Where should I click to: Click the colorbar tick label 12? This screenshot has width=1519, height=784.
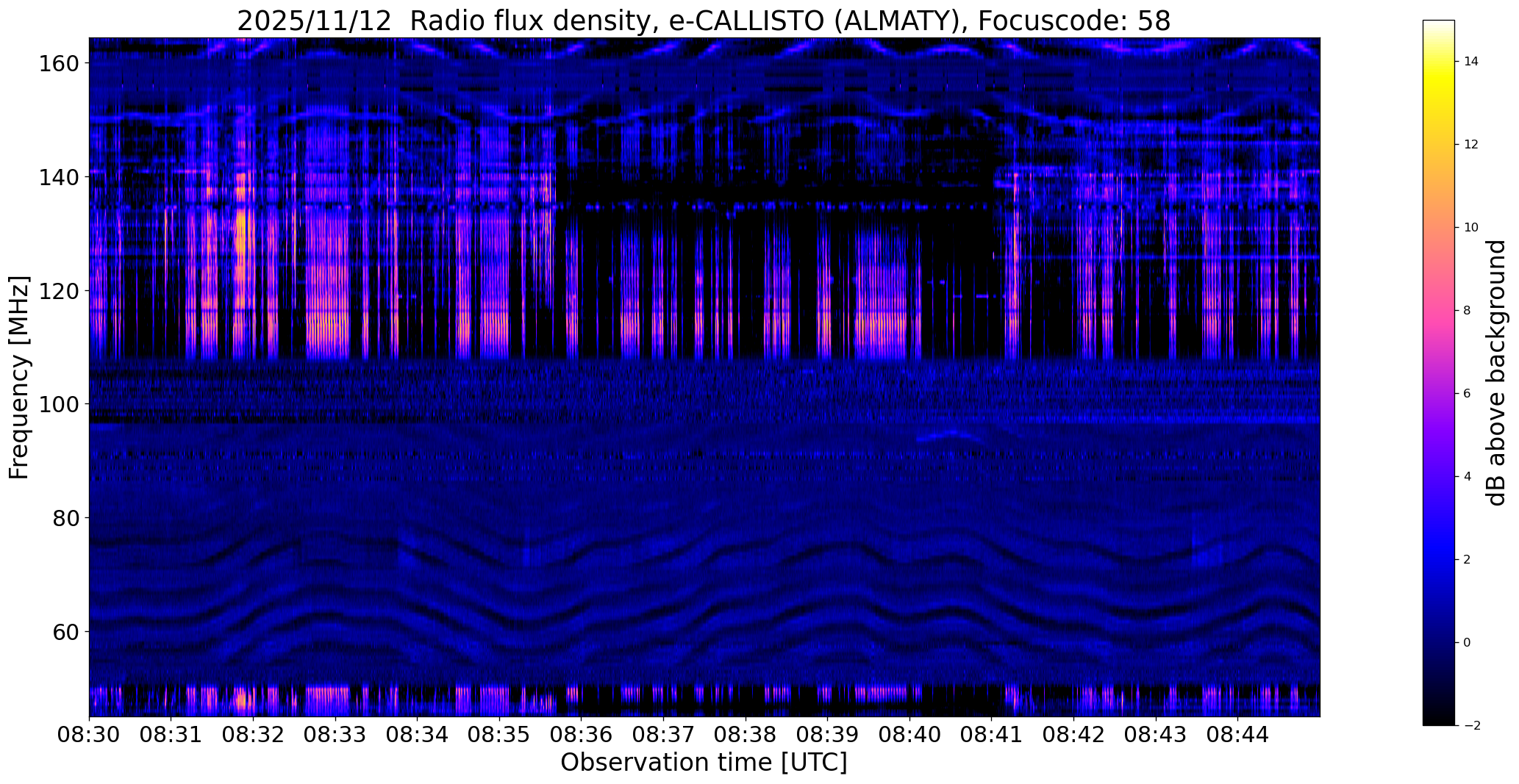coord(1471,145)
